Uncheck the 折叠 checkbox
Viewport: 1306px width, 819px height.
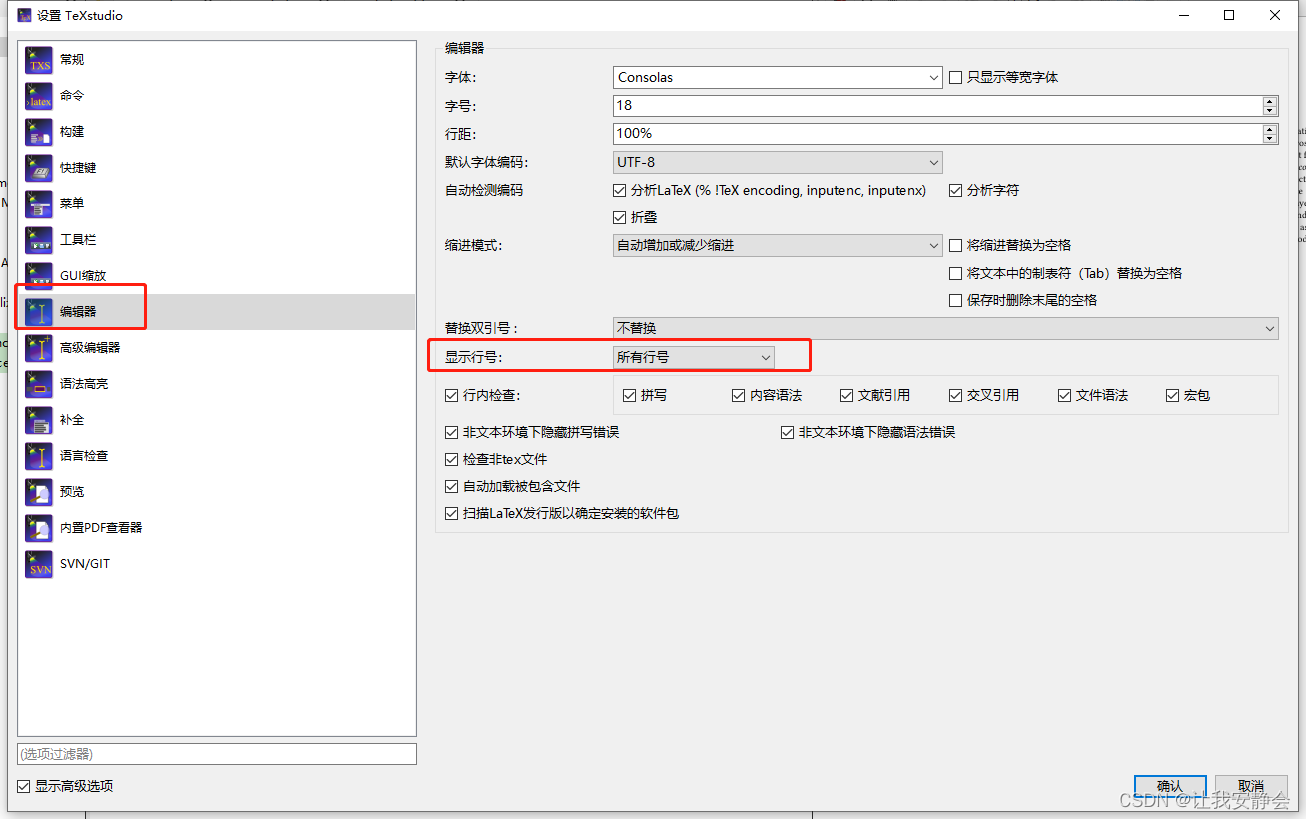(x=619, y=217)
